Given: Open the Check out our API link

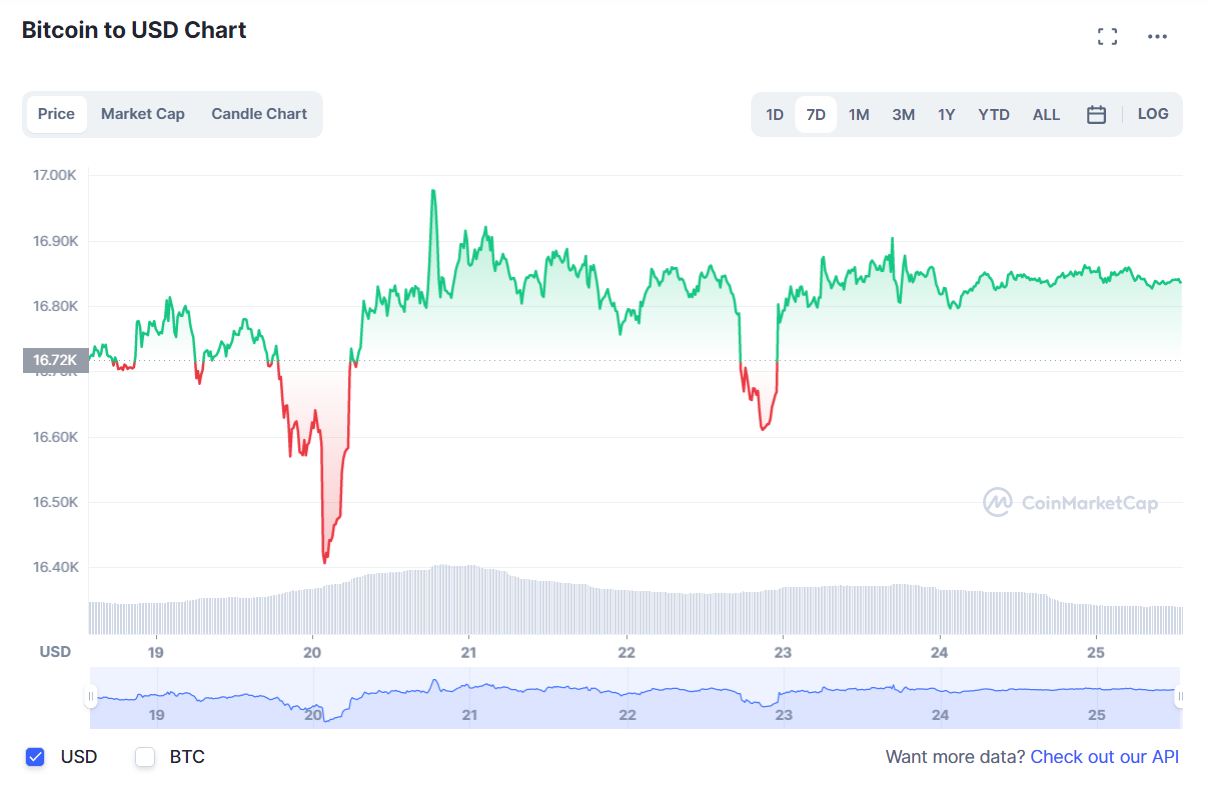Looking at the screenshot, I should pos(1104,757).
